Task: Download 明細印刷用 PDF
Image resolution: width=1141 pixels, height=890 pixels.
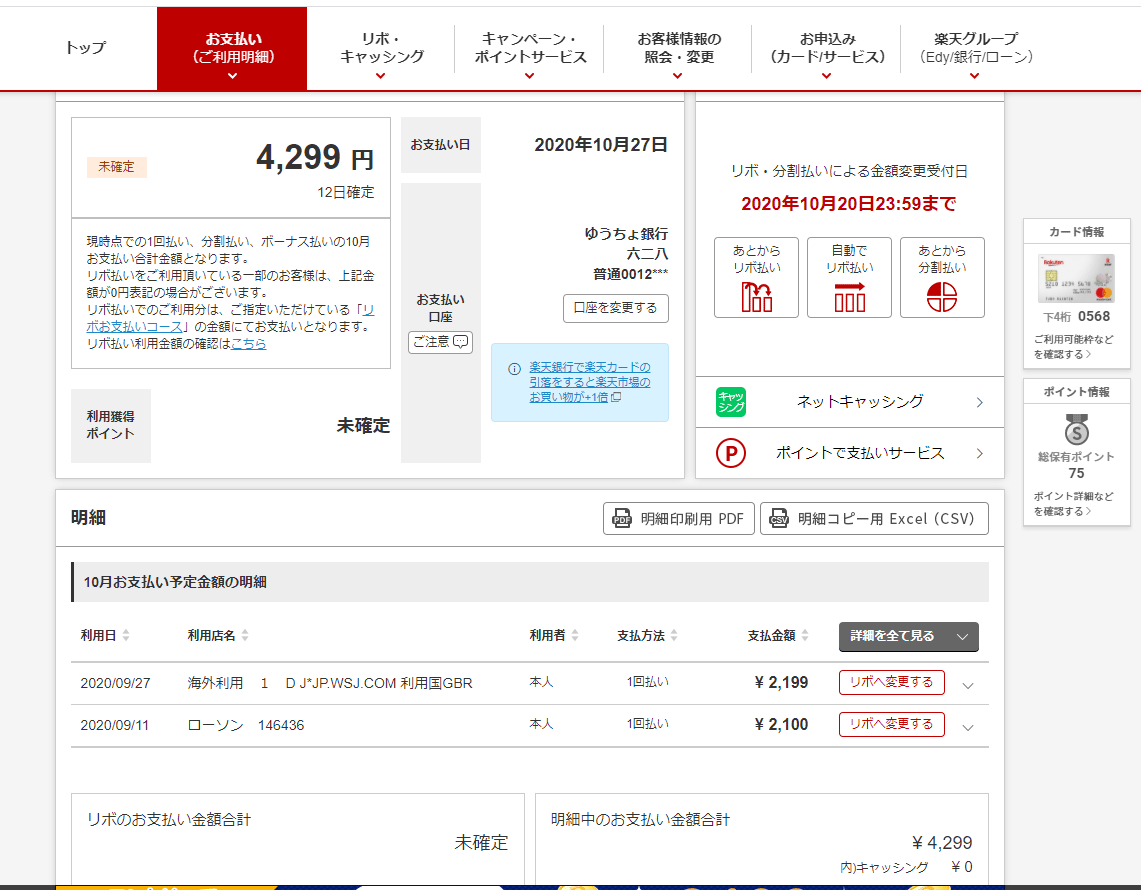Action: 678,519
